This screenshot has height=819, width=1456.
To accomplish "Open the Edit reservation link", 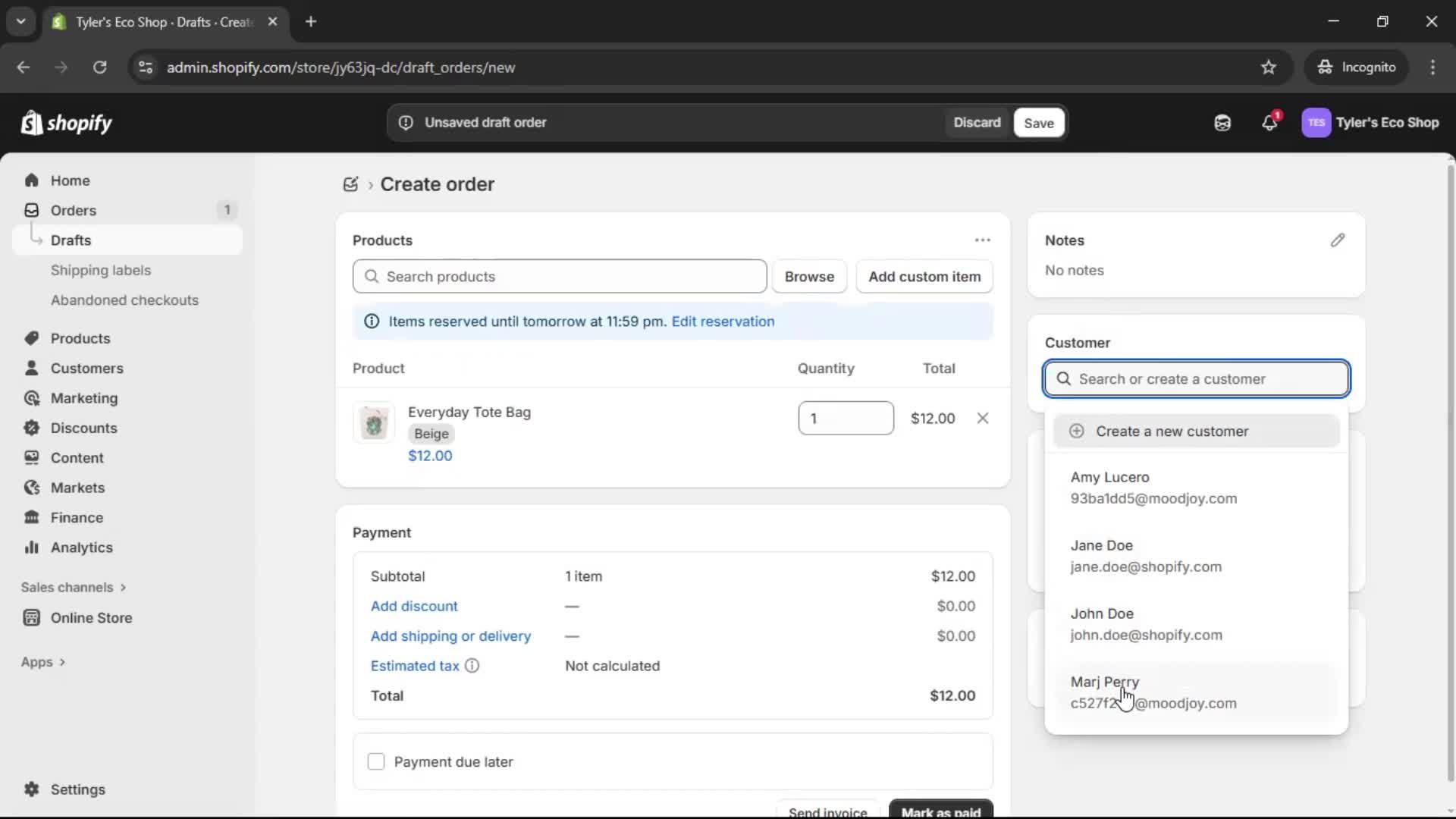I will 723,322.
